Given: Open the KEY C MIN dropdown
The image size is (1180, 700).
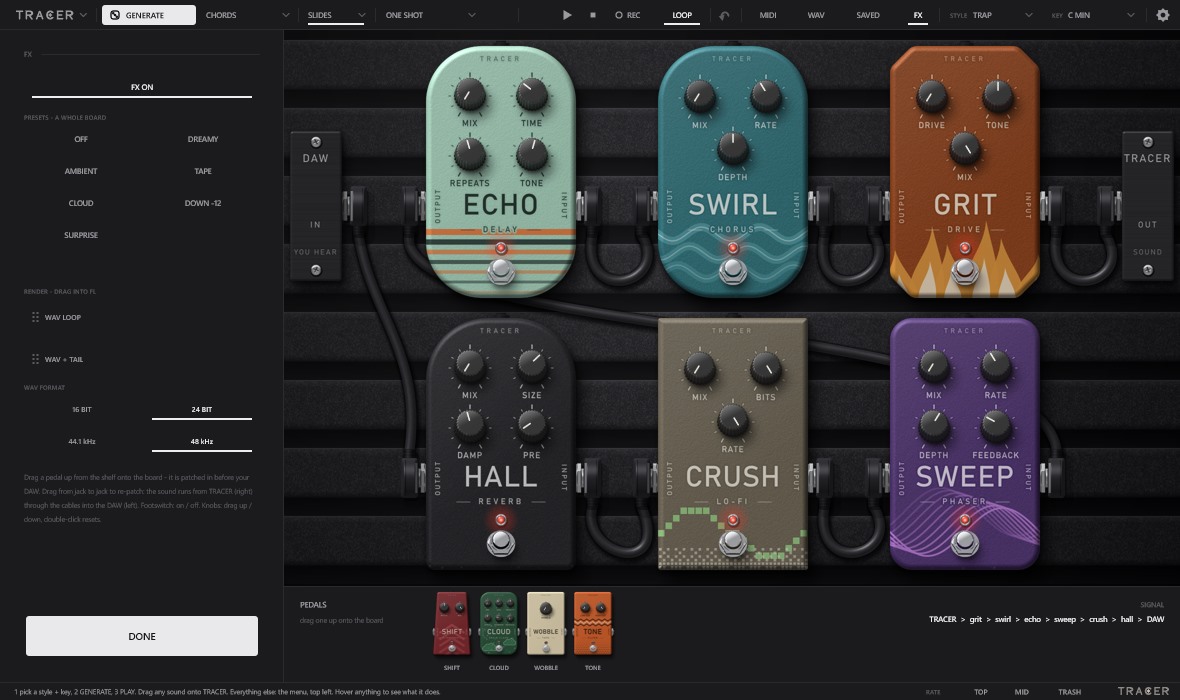Looking at the screenshot, I should click(1092, 15).
